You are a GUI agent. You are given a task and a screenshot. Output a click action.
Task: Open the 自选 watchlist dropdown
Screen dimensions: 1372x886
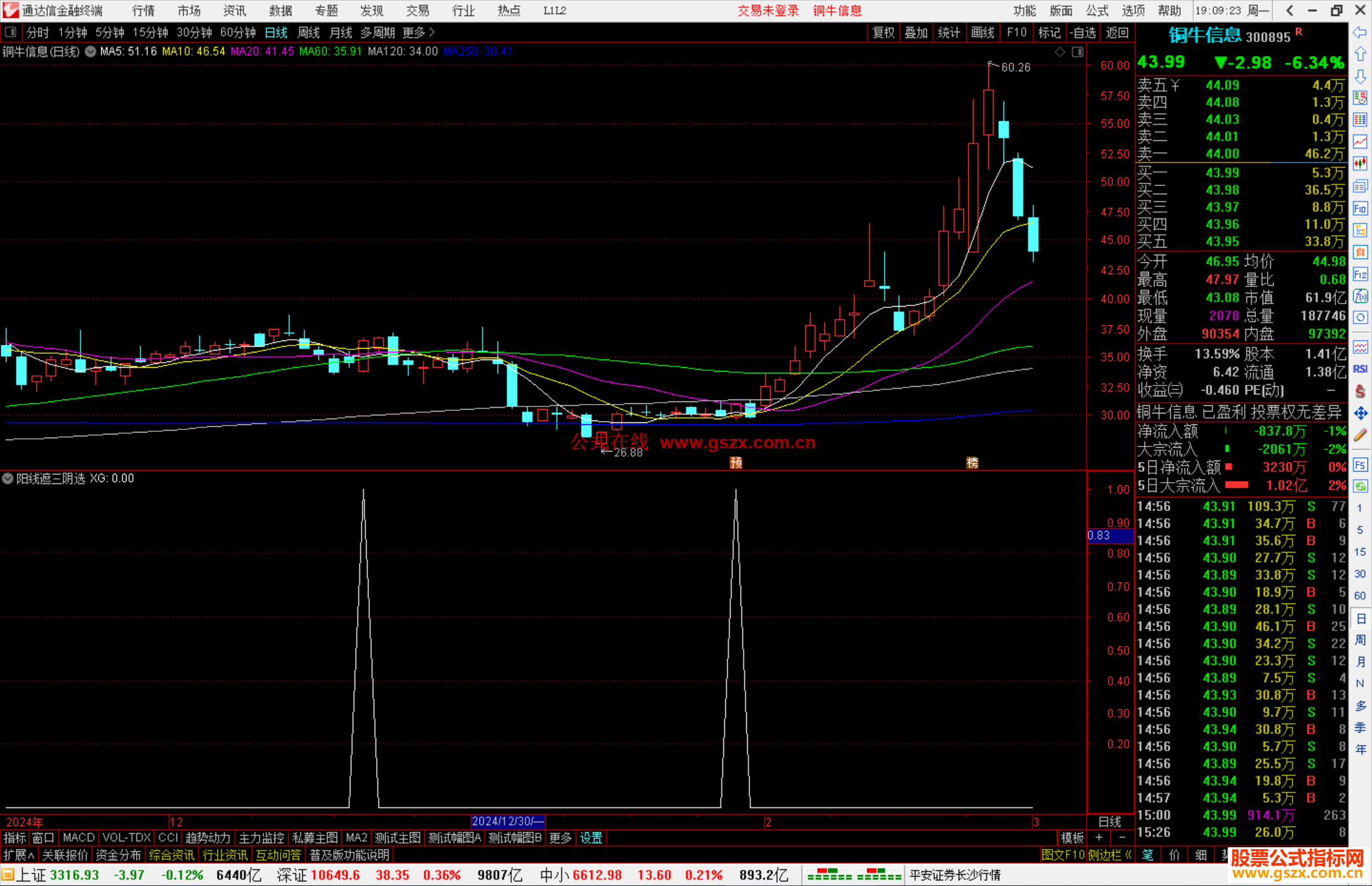point(1083,32)
